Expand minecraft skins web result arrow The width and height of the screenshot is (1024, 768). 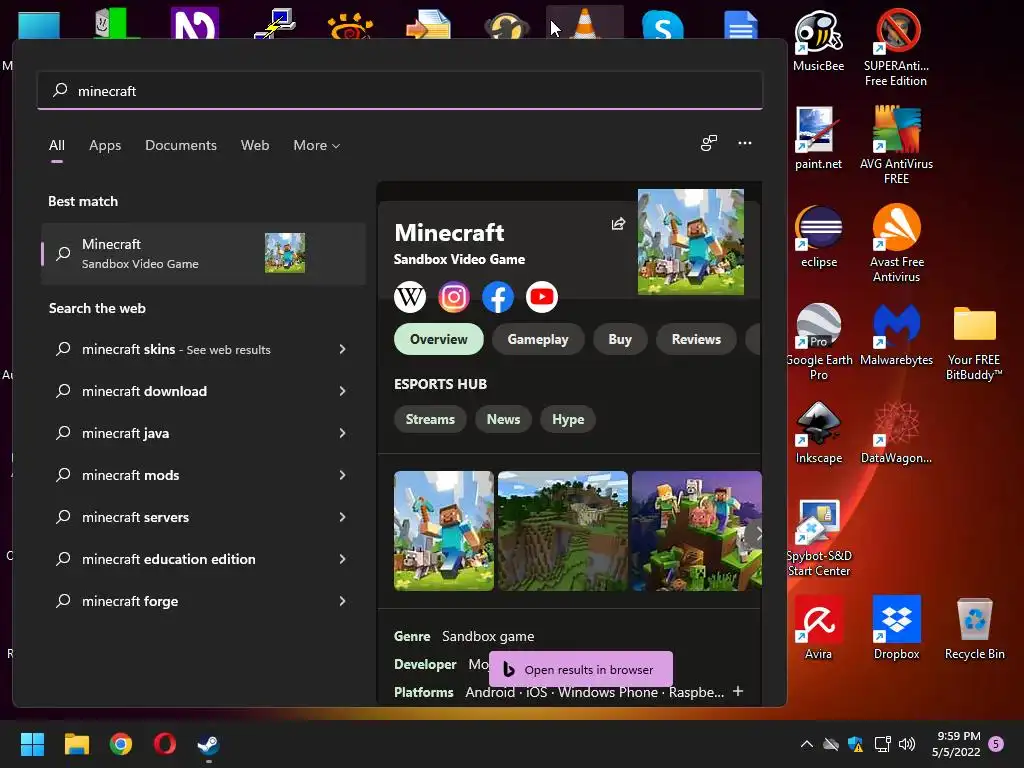click(342, 349)
